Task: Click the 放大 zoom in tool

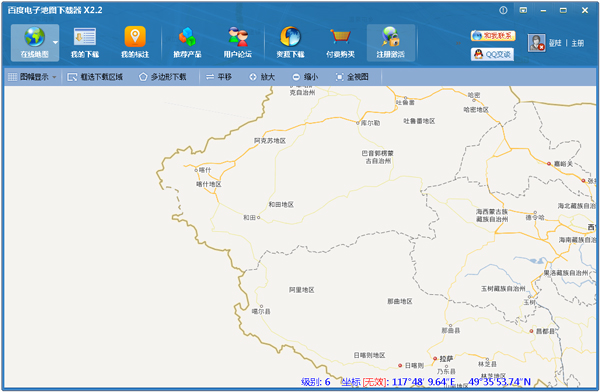Action: point(262,77)
